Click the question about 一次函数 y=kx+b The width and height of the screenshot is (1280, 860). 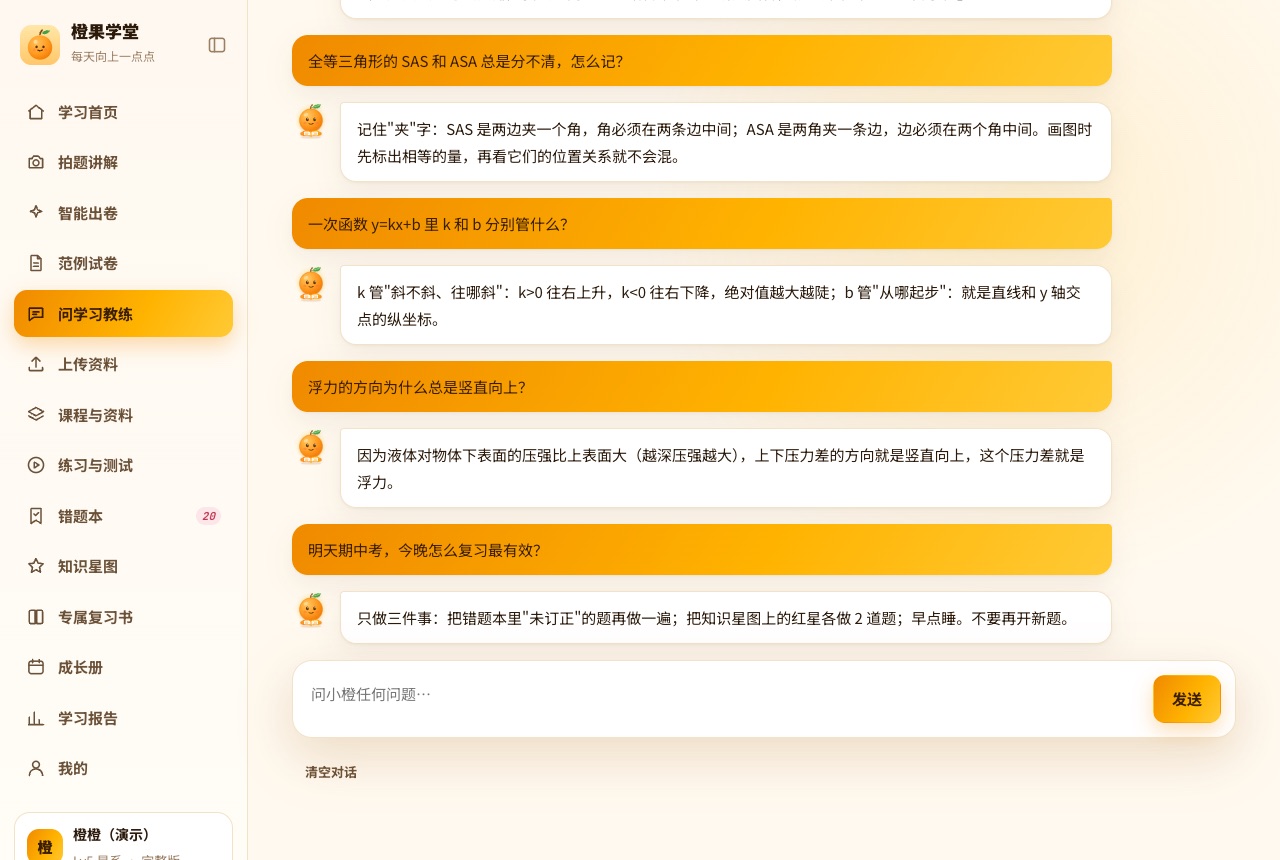702,224
